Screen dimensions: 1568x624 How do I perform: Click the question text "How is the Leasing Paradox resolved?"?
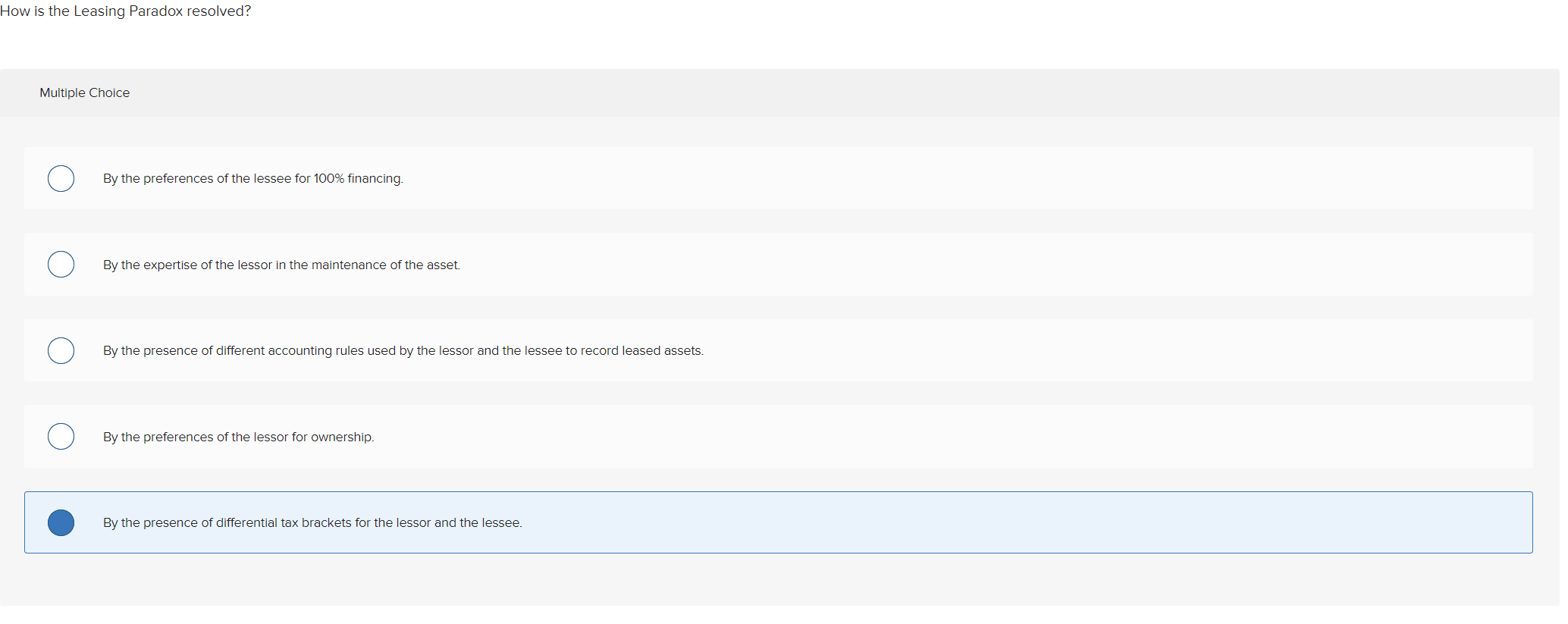tap(126, 11)
